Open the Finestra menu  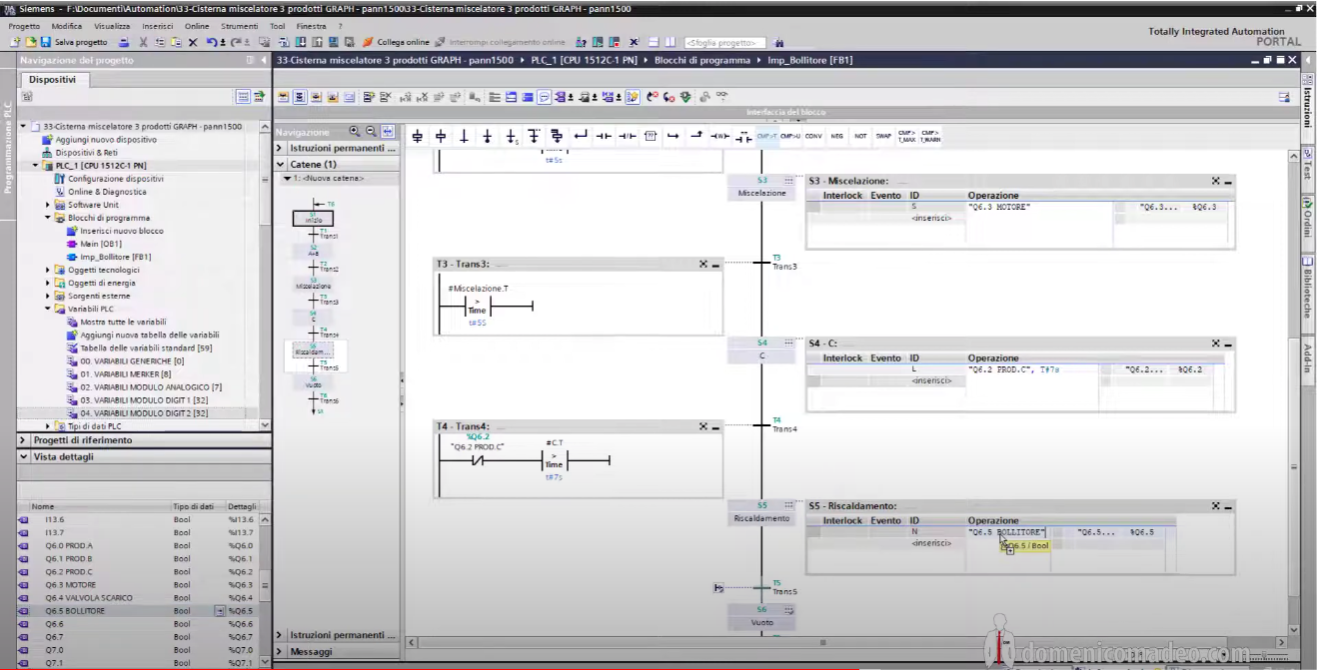click(x=311, y=26)
